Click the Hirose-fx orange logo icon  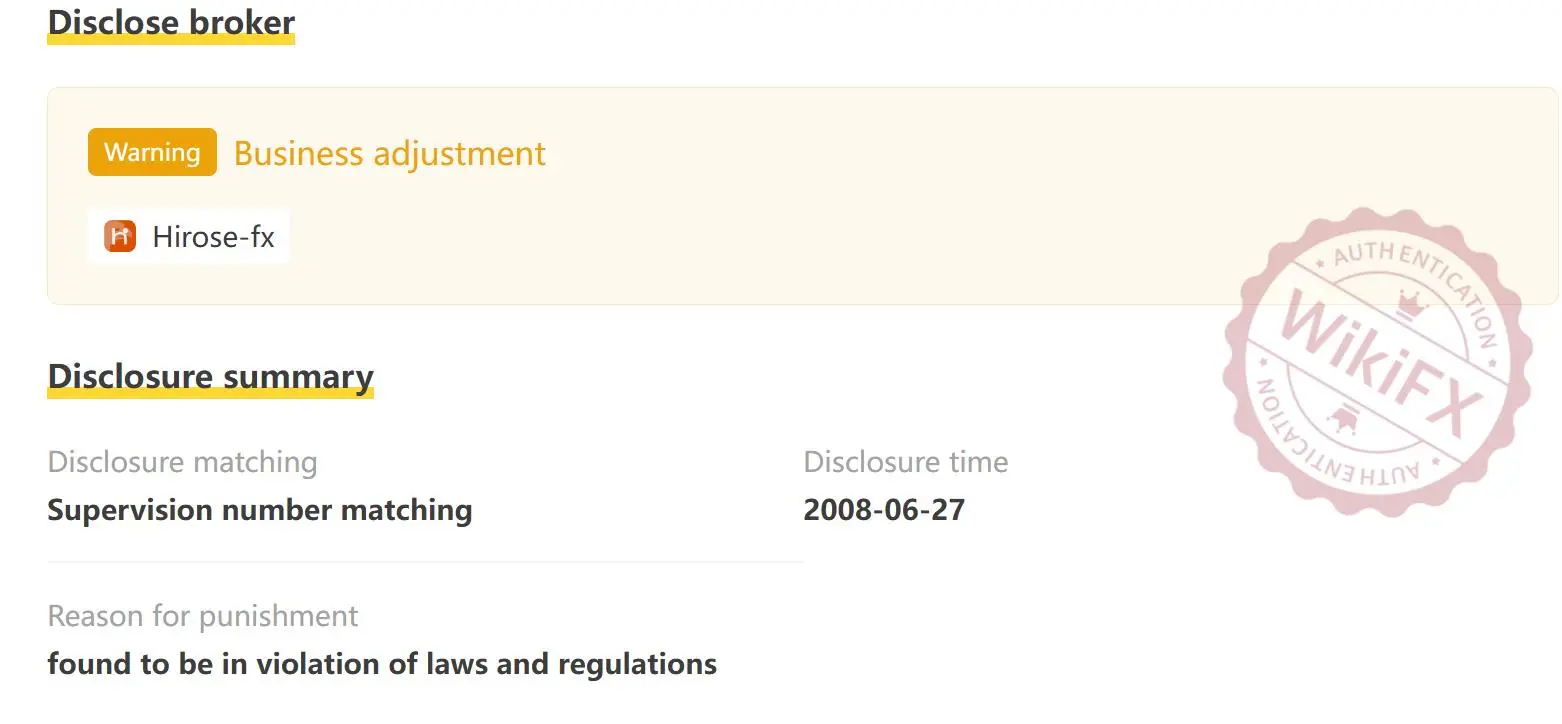click(x=120, y=236)
